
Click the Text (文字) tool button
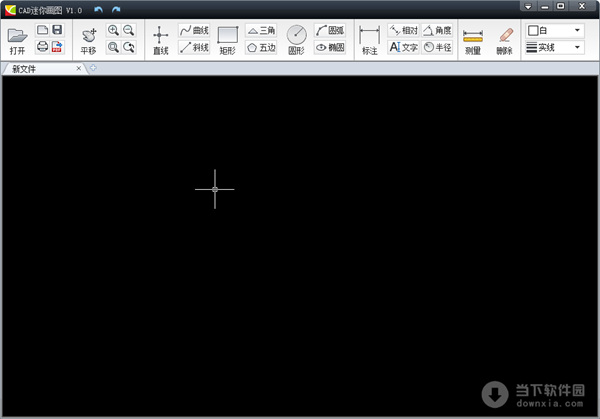coord(403,47)
